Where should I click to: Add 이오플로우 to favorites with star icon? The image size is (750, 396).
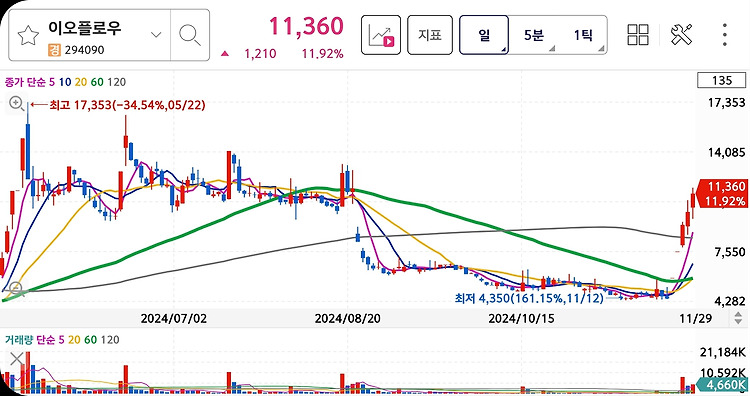pyautogui.click(x=28, y=35)
